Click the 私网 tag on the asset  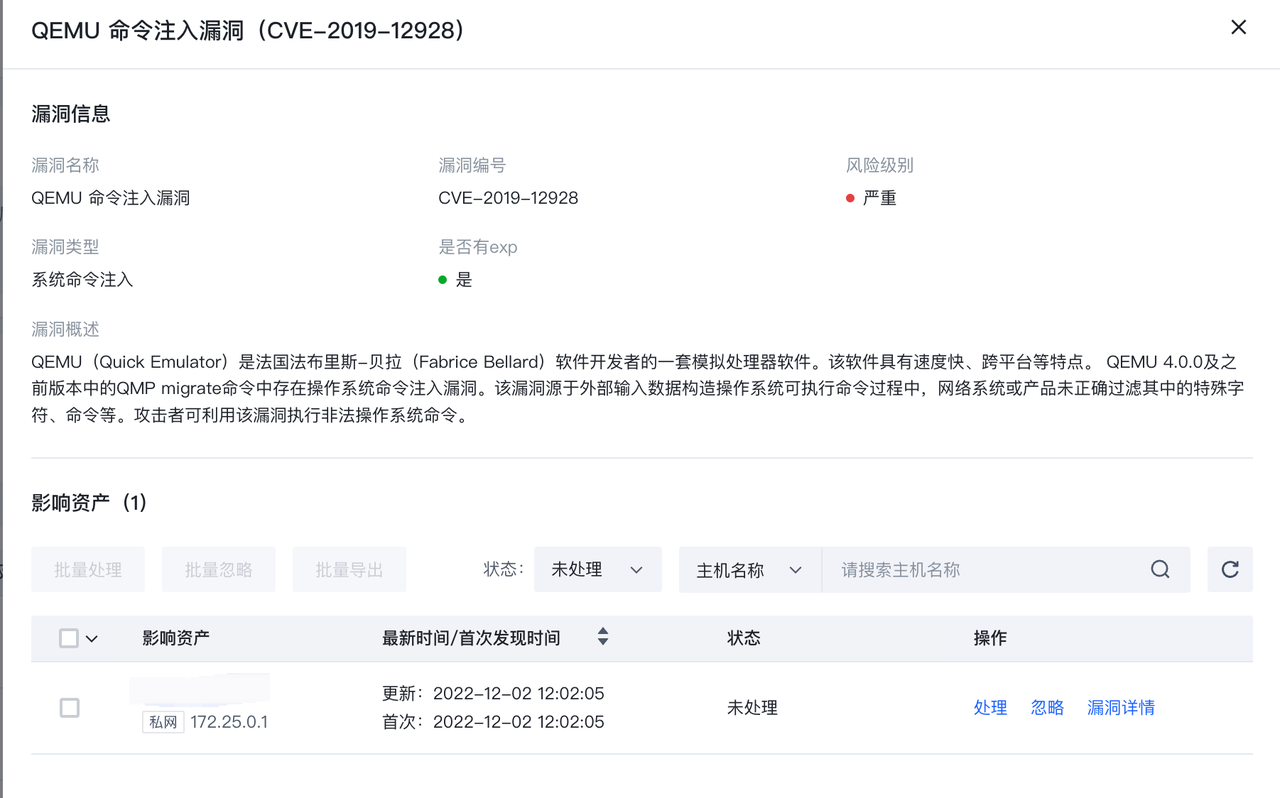pyautogui.click(x=163, y=722)
